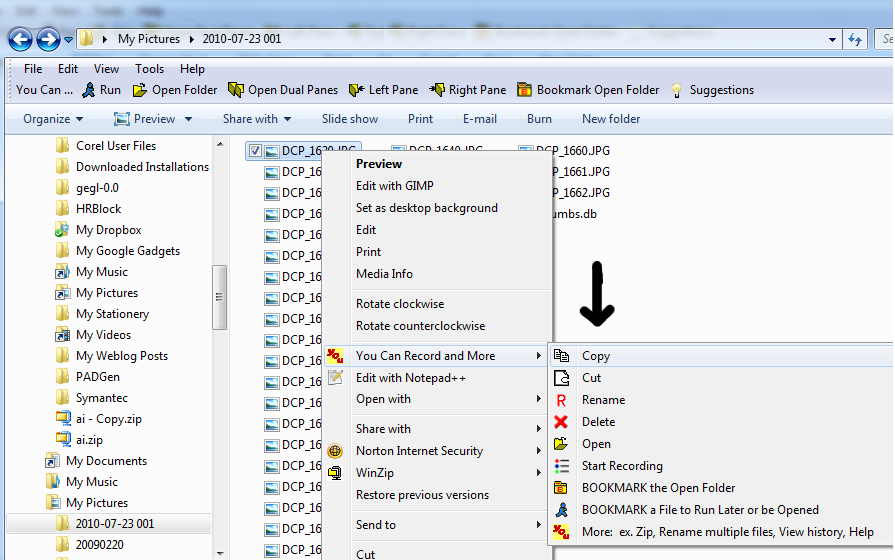Click the Open Dual Panes icon

(236, 90)
